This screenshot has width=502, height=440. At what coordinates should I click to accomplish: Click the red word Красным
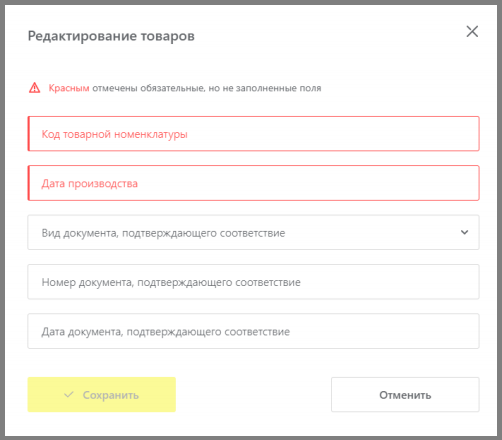coord(69,88)
